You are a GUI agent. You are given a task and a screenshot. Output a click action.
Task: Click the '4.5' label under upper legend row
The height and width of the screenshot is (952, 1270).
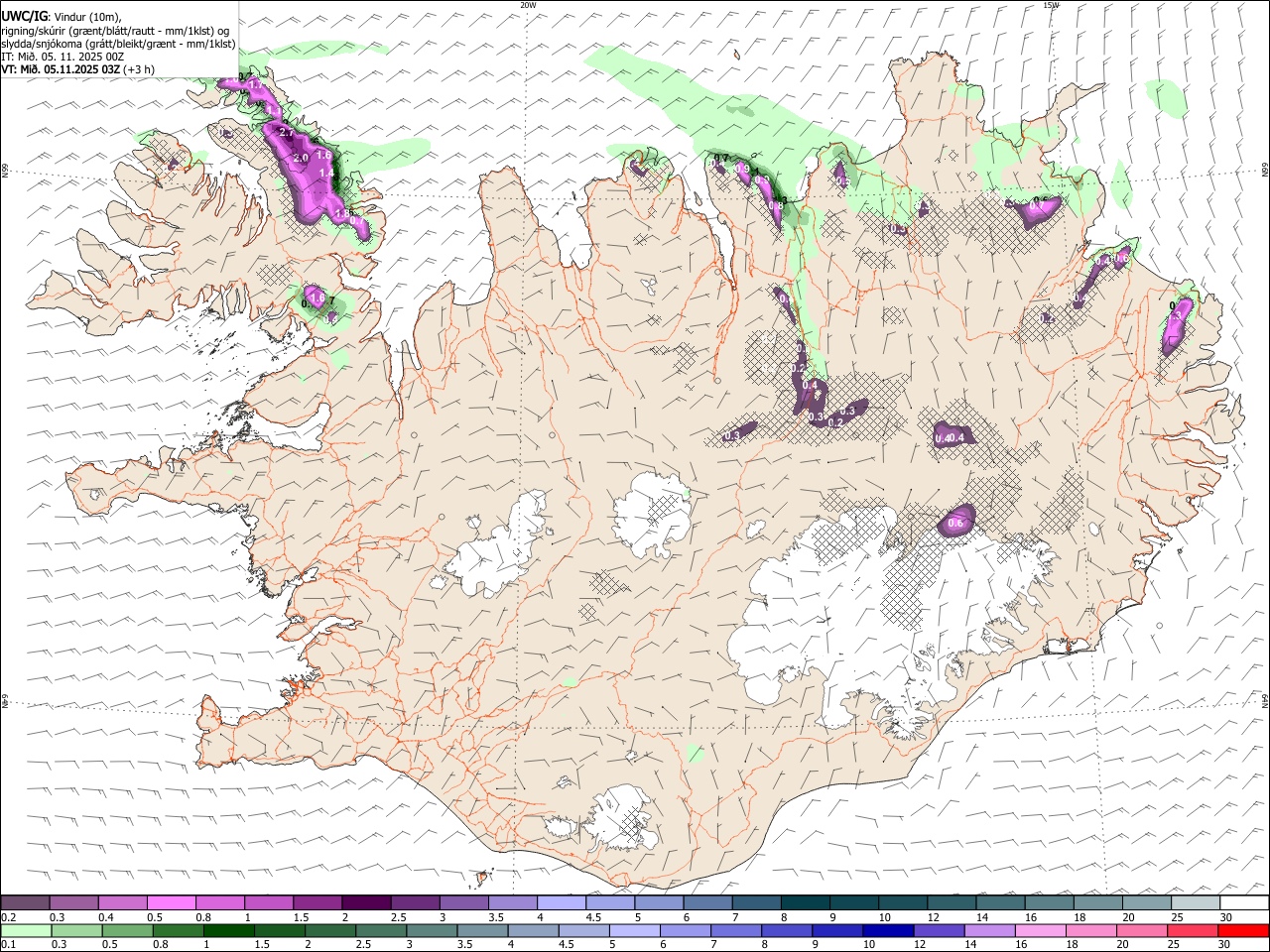pyautogui.click(x=593, y=917)
